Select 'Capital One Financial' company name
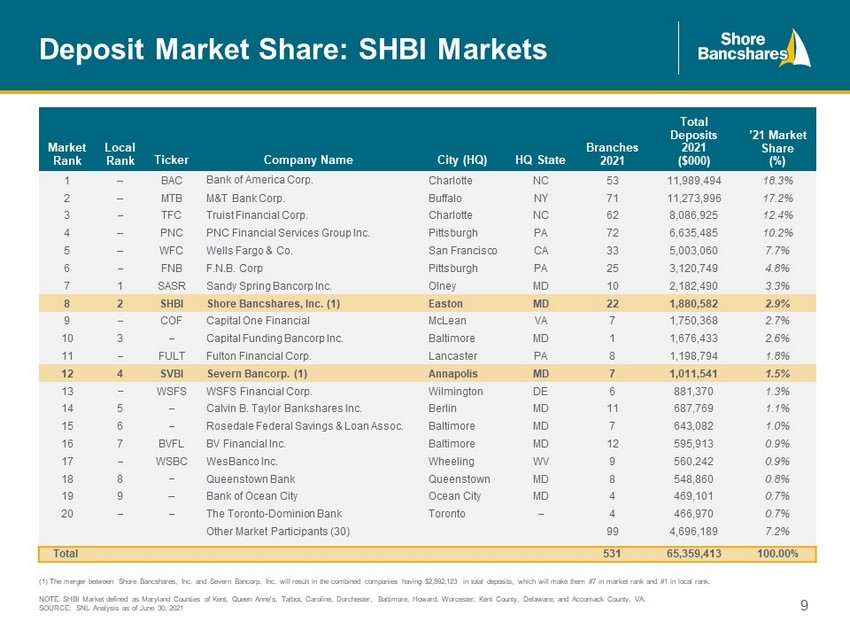The height and width of the screenshot is (638, 850). (258, 320)
